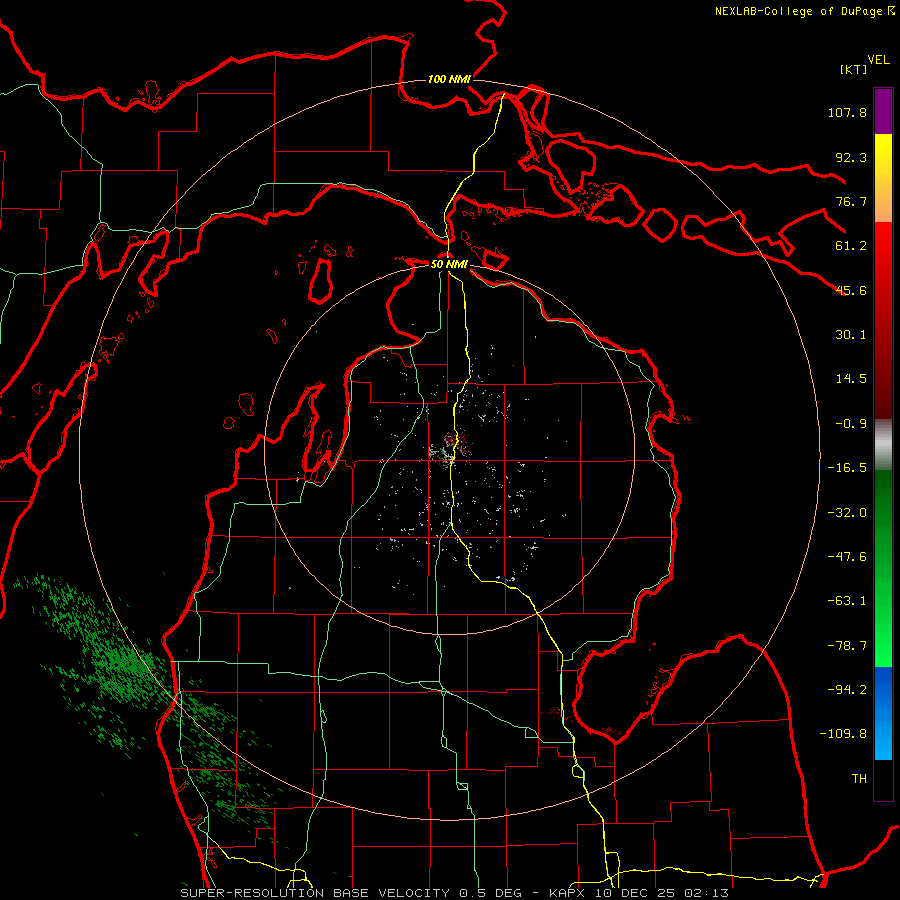
Task: Click the 92.3 velocity scale value
Action: click(851, 157)
